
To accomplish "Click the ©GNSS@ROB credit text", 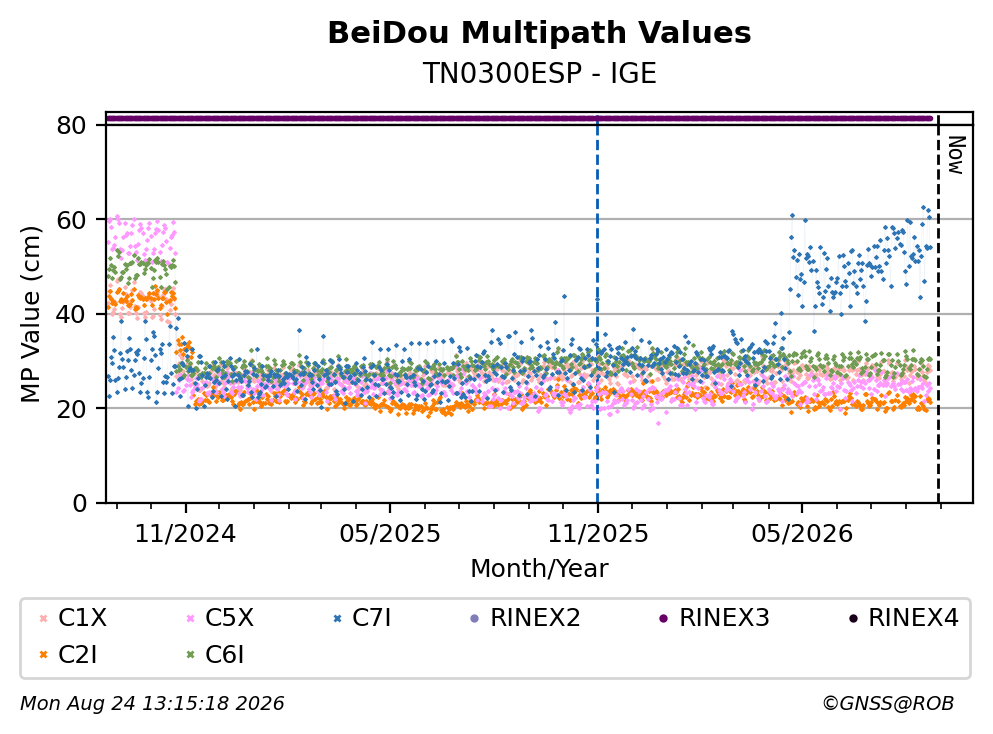I will coord(888,704).
